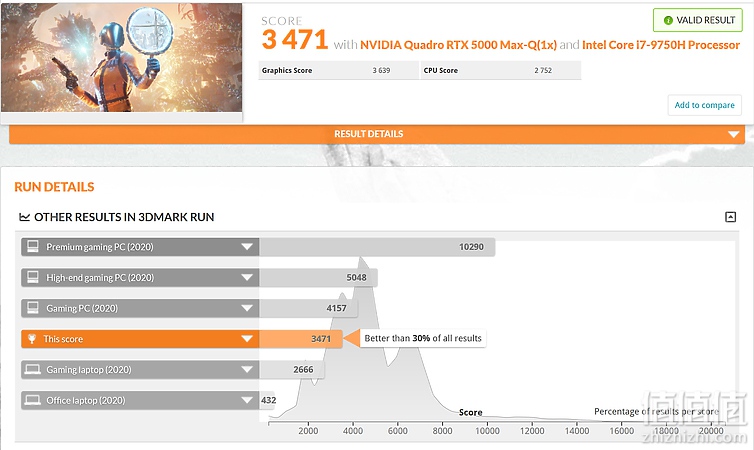Viewport: 754px width, 450px height.
Task: Click the RUN DETAILS heading
Action: pyautogui.click(x=54, y=187)
